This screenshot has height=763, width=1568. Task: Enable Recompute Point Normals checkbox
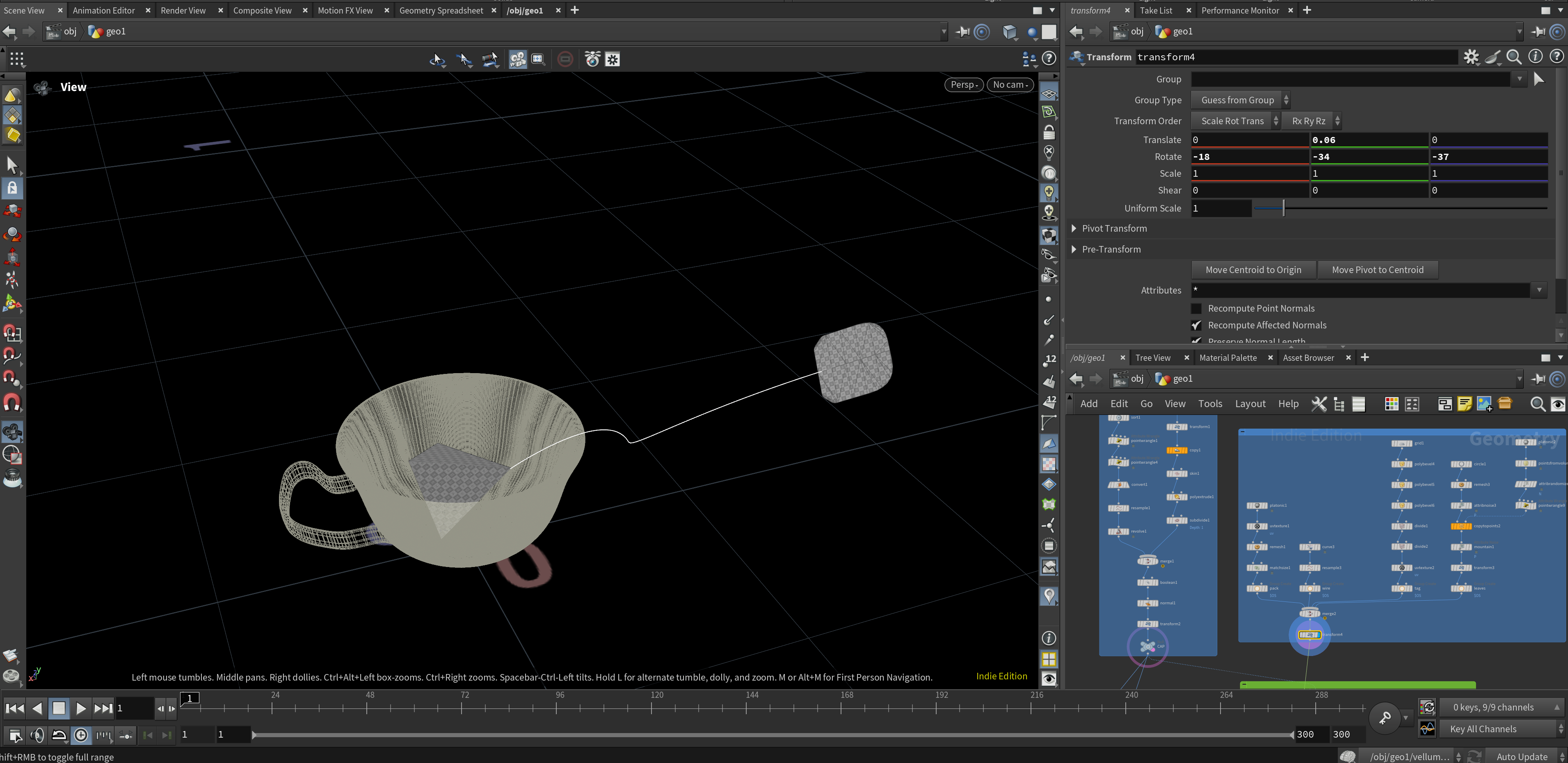tap(1197, 308)
